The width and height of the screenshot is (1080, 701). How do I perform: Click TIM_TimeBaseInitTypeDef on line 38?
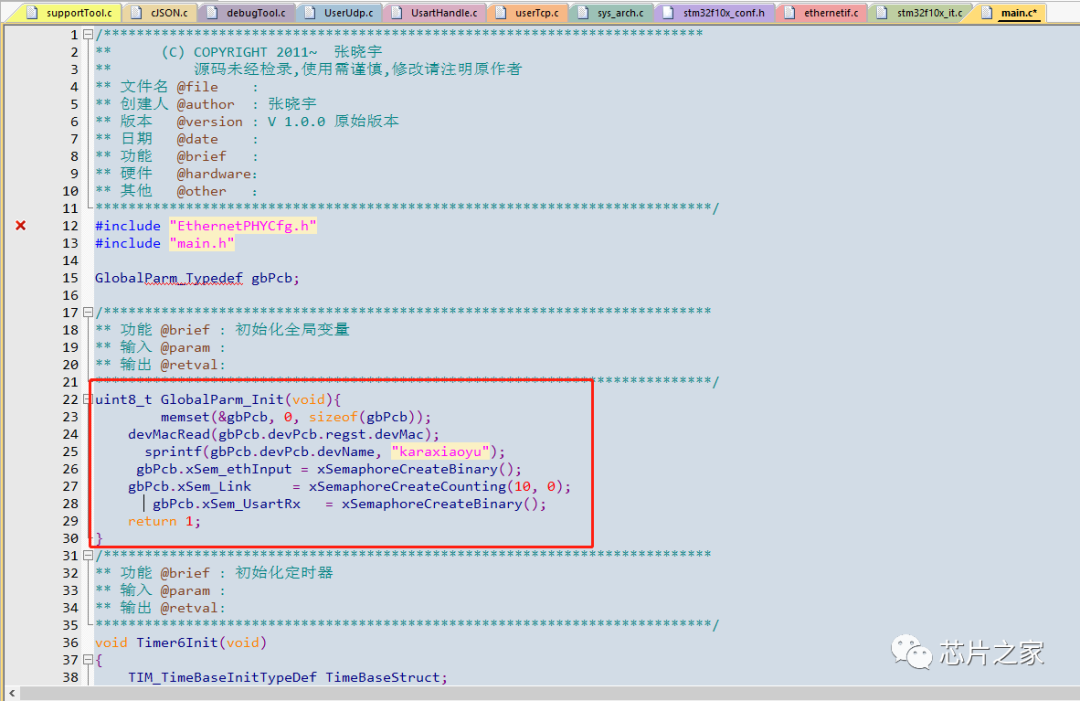[222, 677]
